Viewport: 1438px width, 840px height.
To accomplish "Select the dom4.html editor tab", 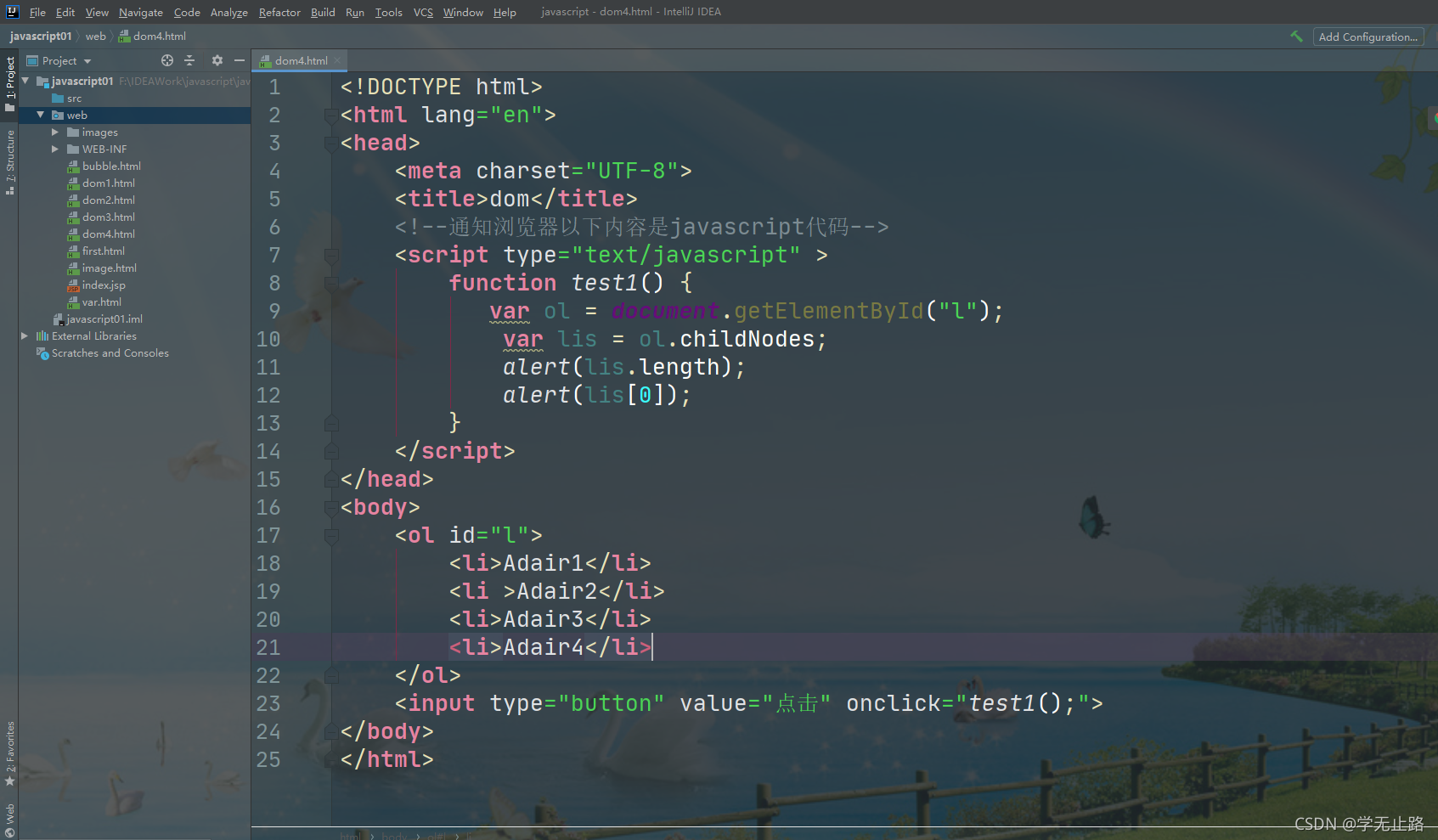I will pos(301,60).
